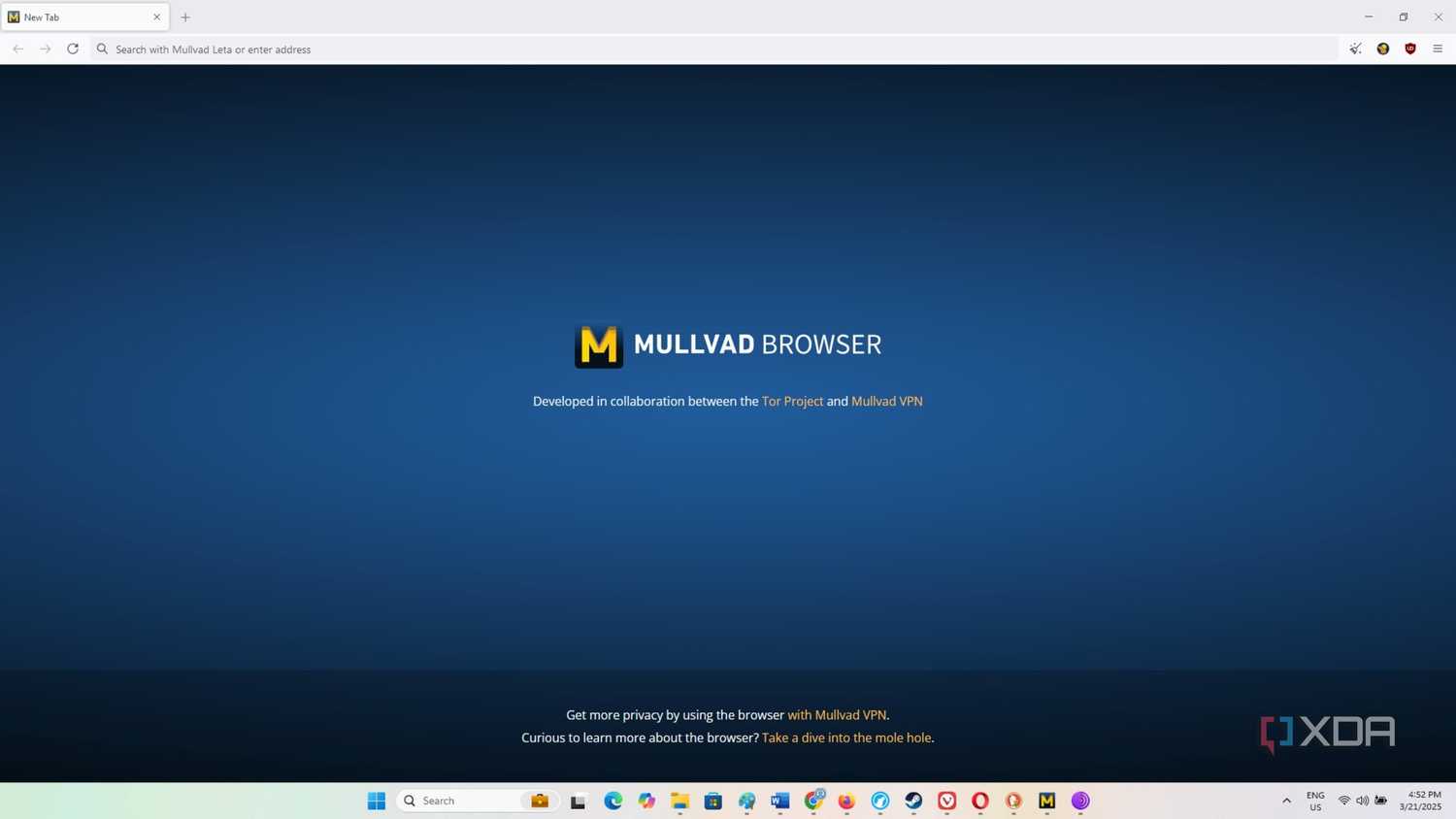Click the New Identity broom icon
The image size is (1456, 819).
pos(1355,49)
